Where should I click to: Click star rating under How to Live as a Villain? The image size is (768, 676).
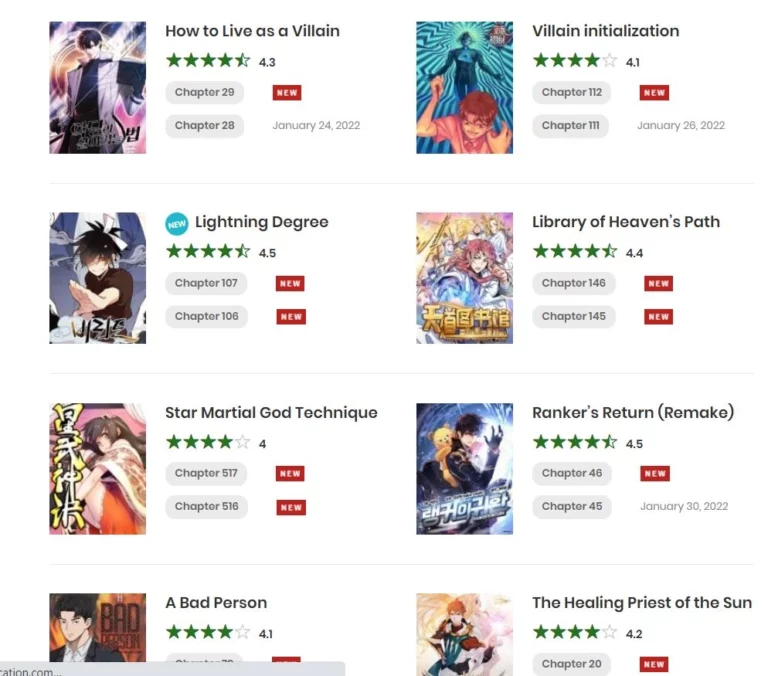click(208, 61)
